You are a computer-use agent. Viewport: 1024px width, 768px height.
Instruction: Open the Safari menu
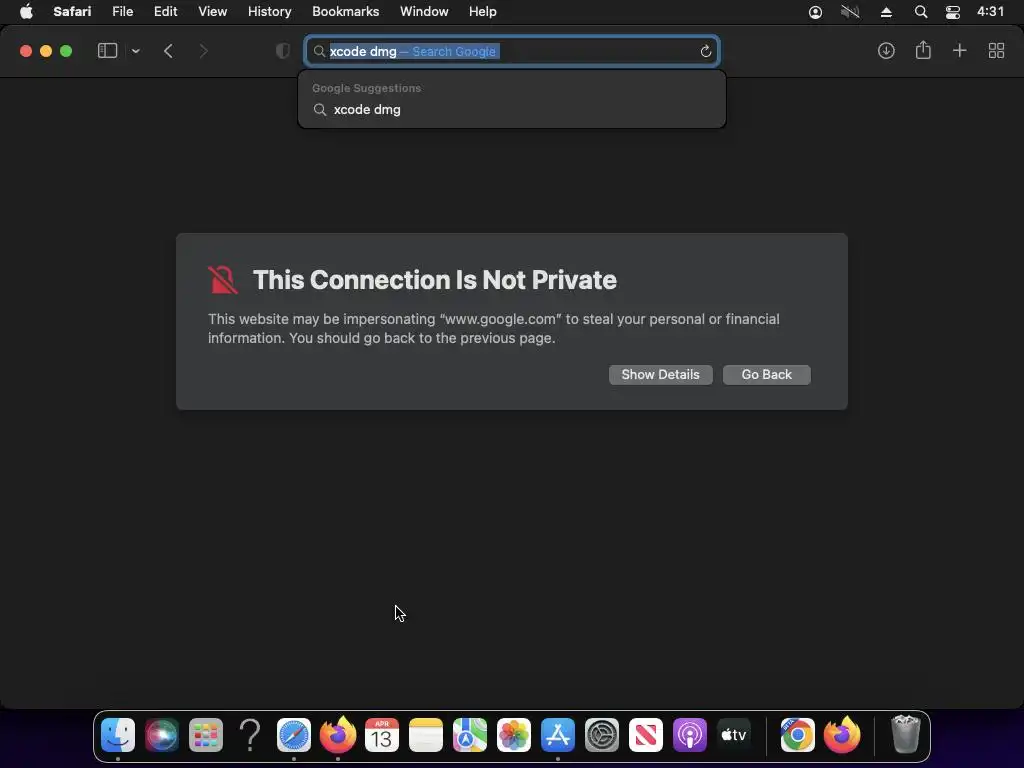pos(72,12)
